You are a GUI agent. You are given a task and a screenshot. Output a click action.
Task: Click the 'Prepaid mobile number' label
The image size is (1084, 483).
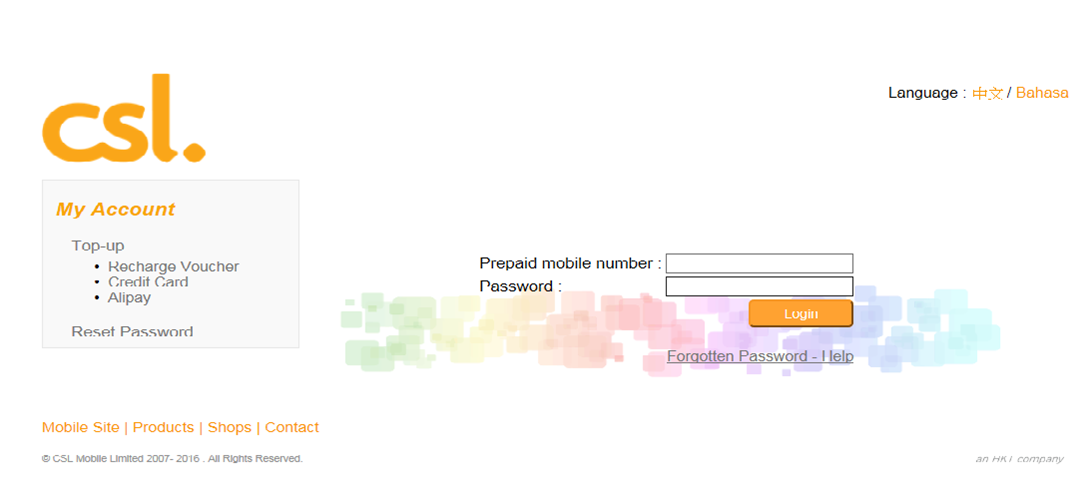click(570, 263)
